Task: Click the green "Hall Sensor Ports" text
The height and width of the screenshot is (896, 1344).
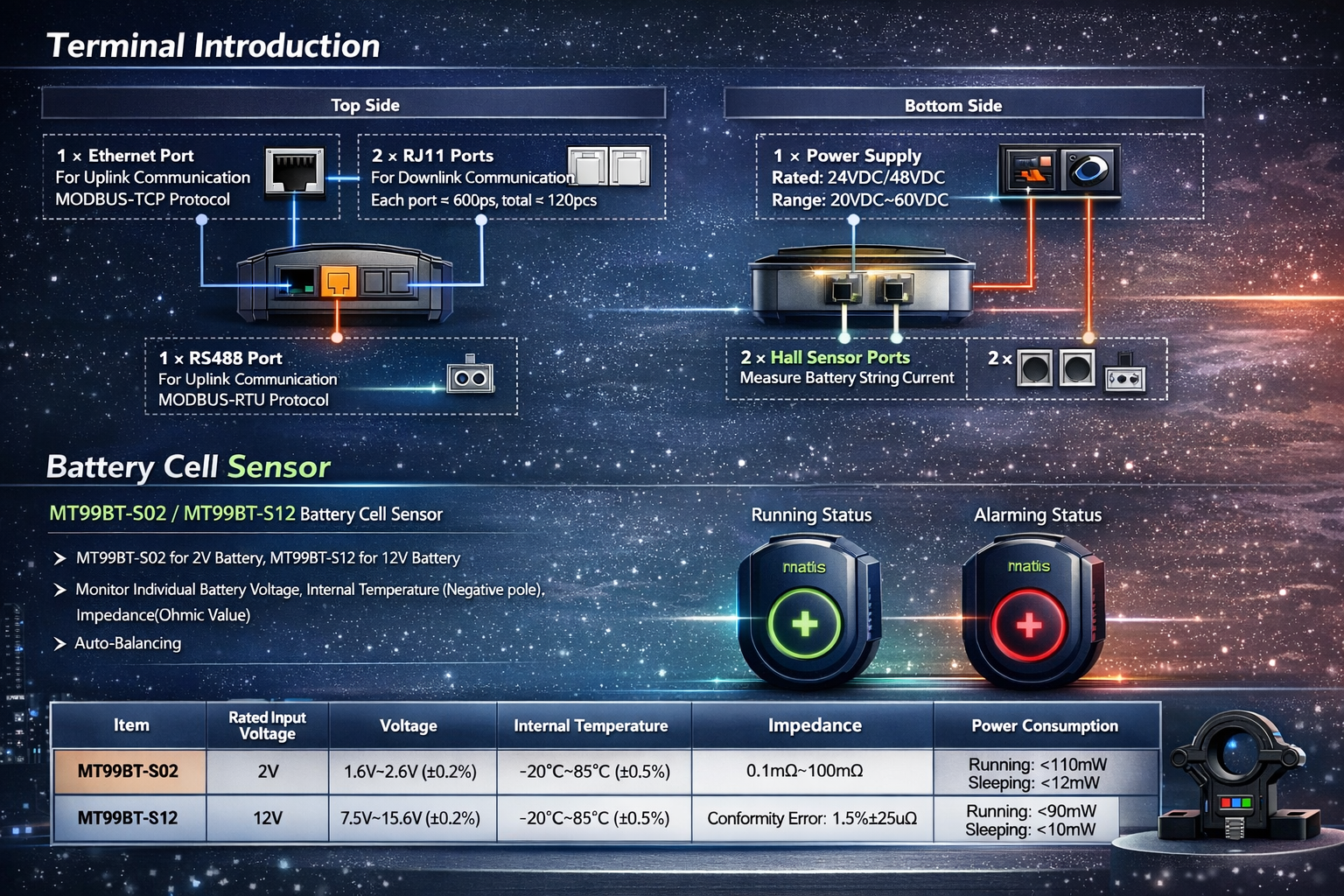Action: tap(839, 357)
